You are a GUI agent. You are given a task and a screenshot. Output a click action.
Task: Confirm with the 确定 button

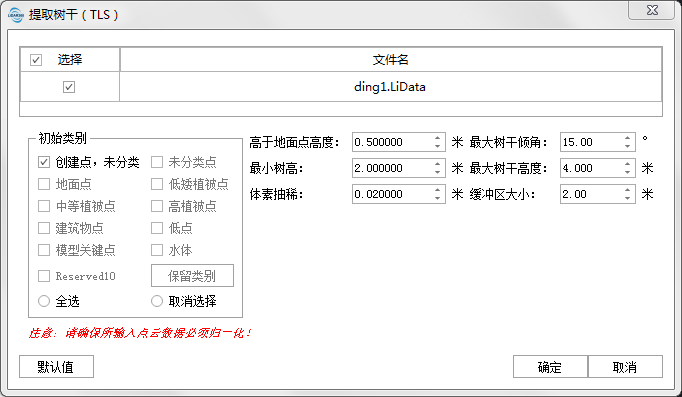(x=550, y=367)
